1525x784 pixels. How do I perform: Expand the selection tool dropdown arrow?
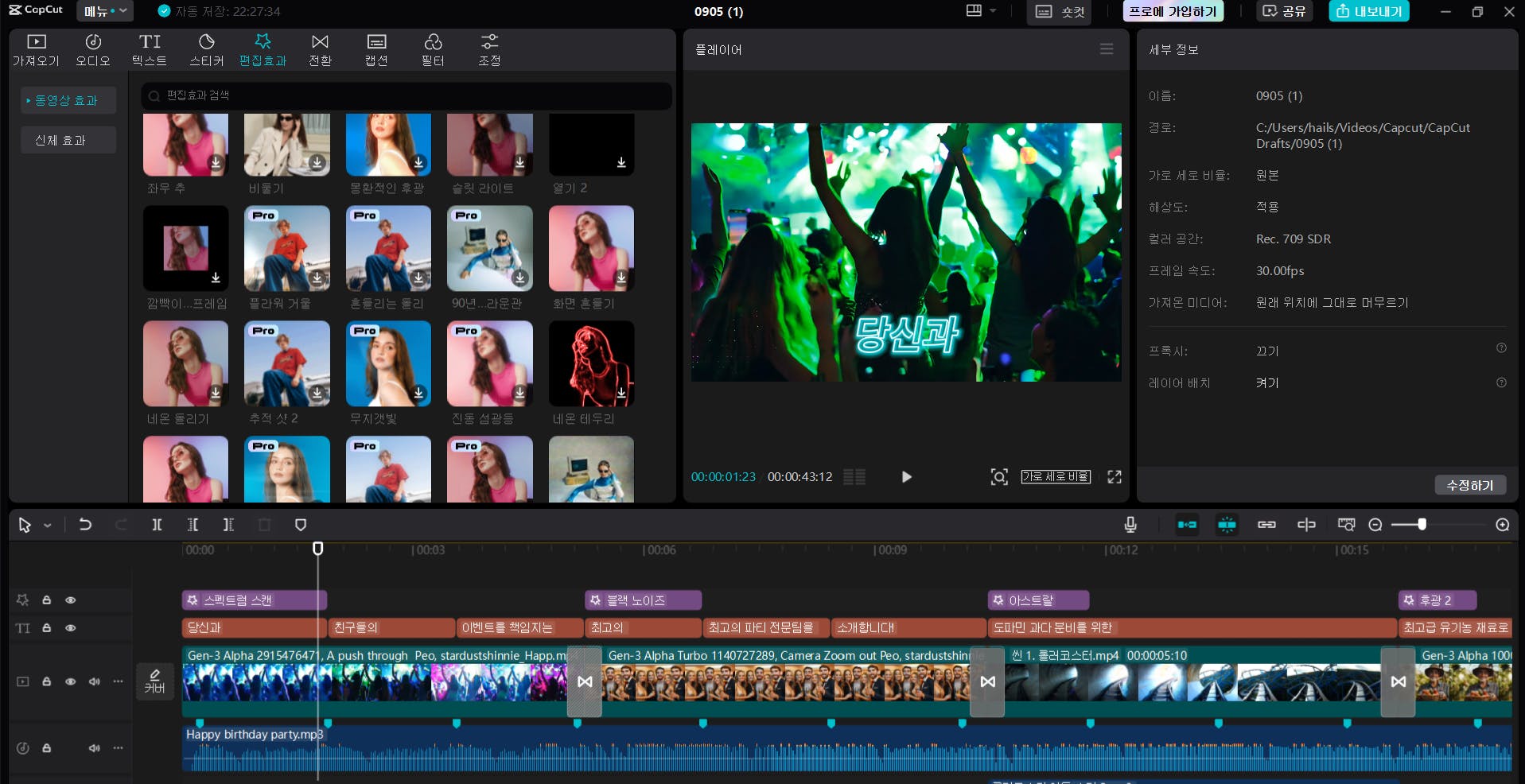pos(48,526)
